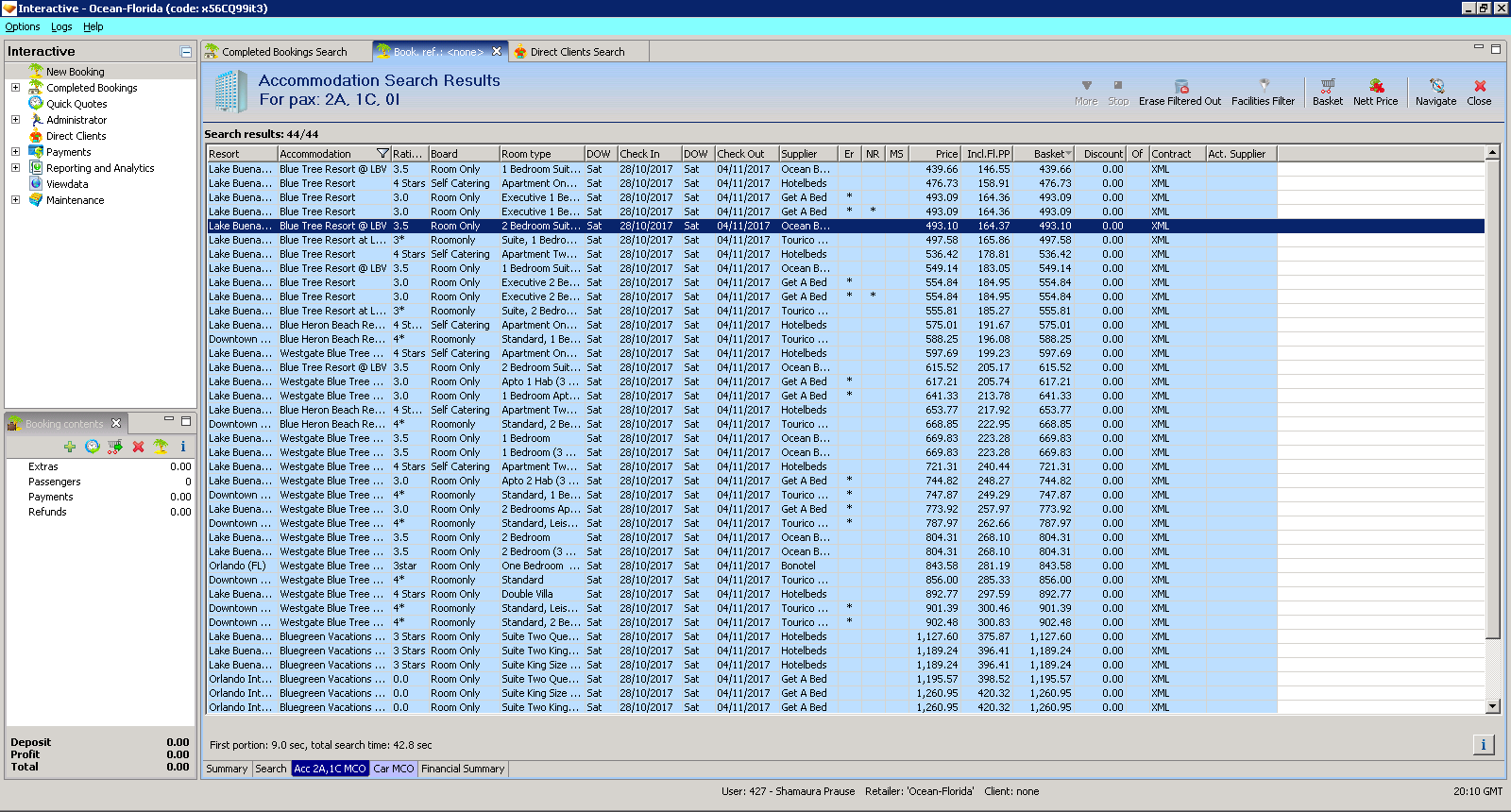The height and width of the screenshot is (812, 1511).
Task: Click the Check In column header
Action: click(650, 154)
